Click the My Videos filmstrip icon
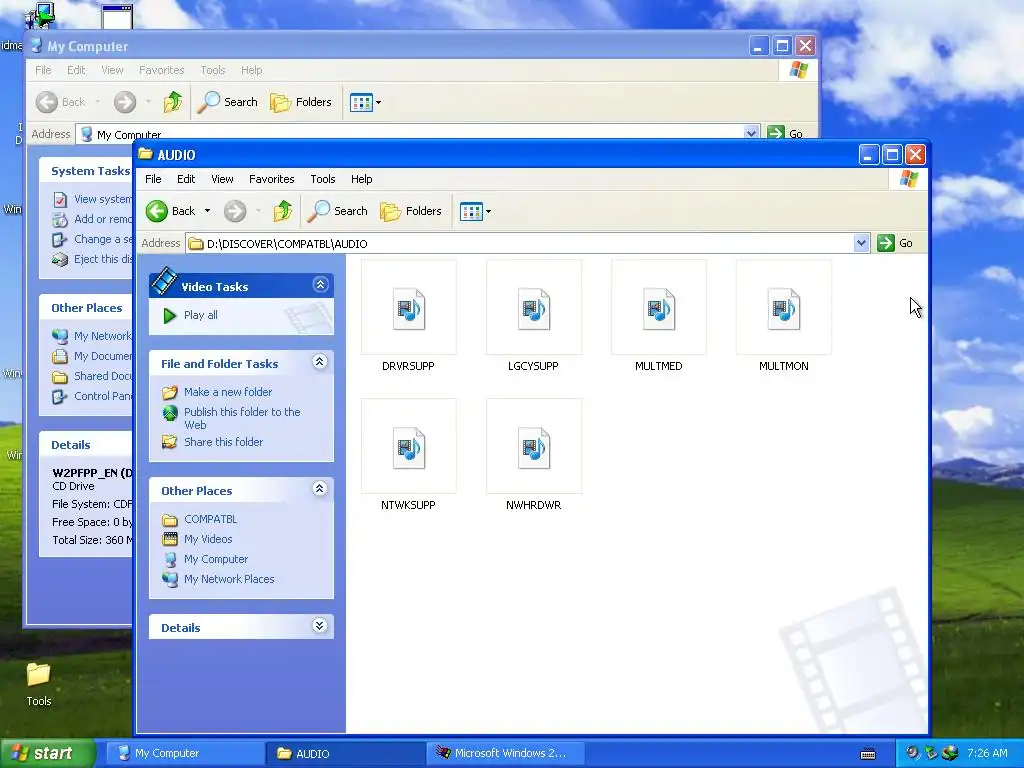Screen dimensions: 1024x768 pos(170,539)
